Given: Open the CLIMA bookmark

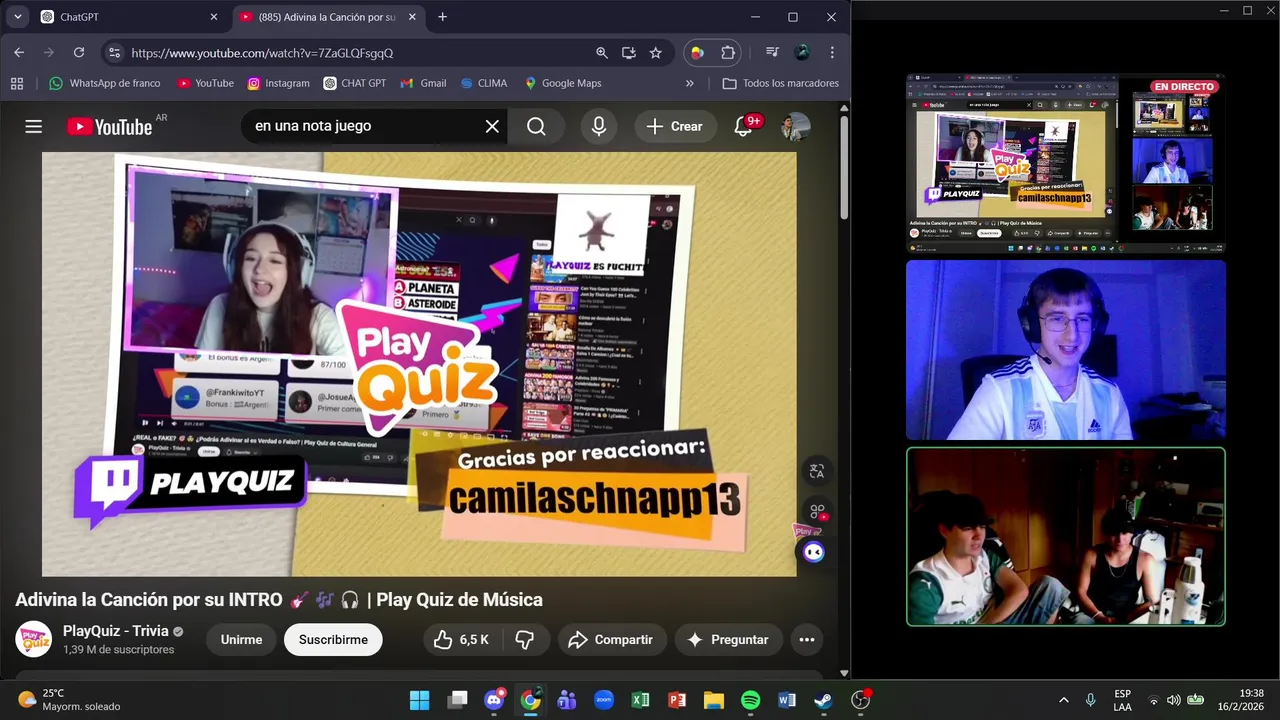Looking at the screenshot, I should point(484,83).
